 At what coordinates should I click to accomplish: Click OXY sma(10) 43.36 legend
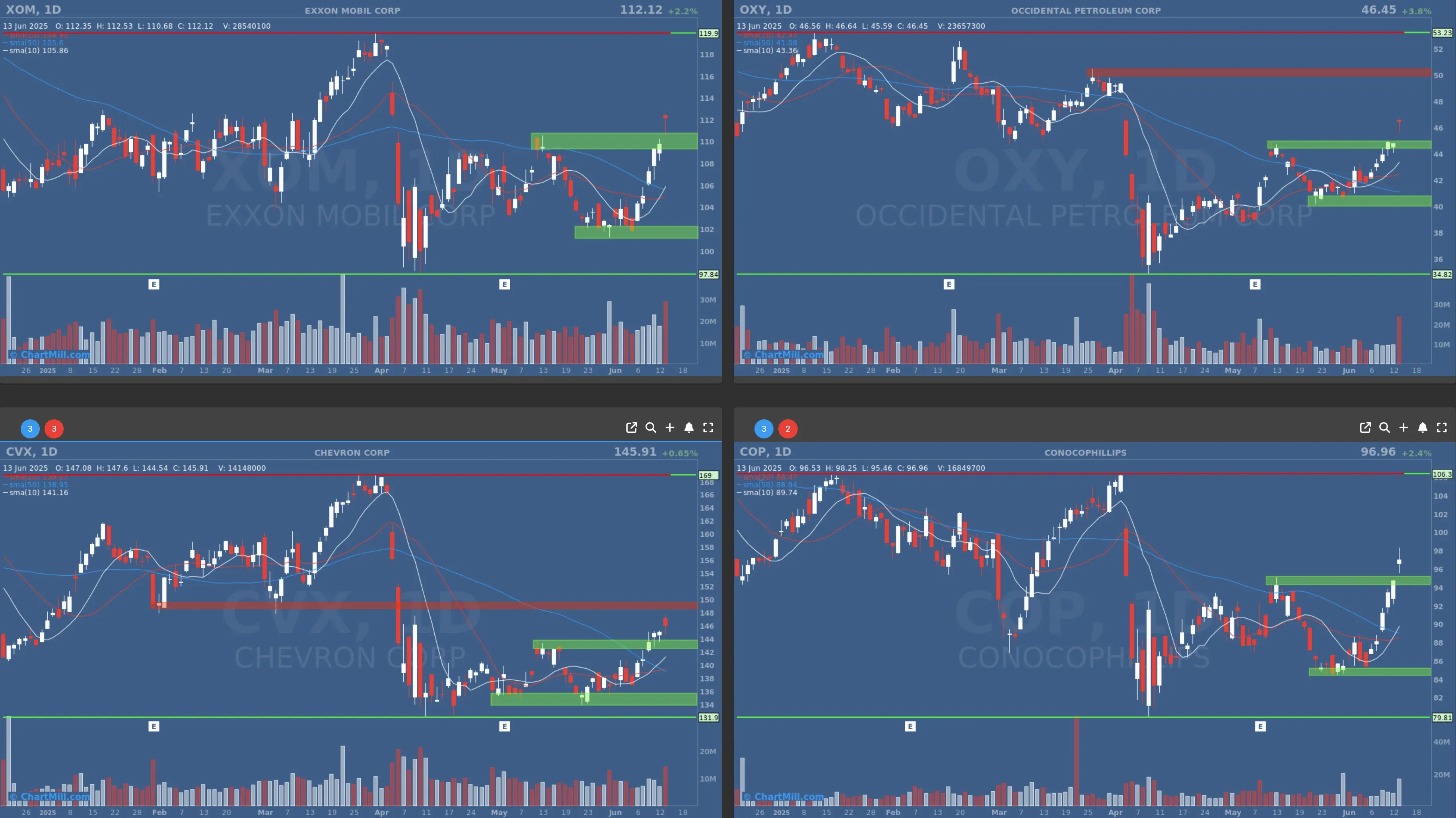pos(767,50)
